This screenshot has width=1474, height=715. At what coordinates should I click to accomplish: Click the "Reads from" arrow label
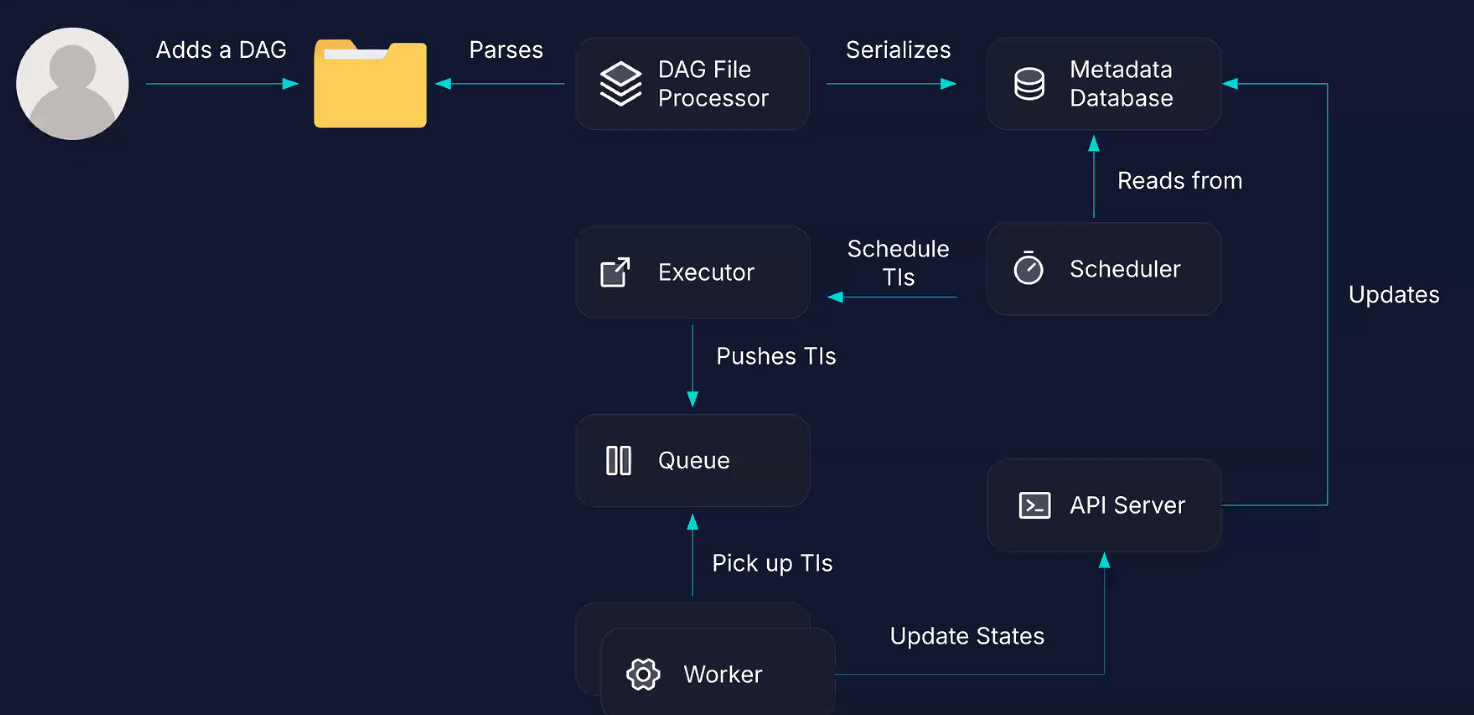click(x=1180, y=181)
